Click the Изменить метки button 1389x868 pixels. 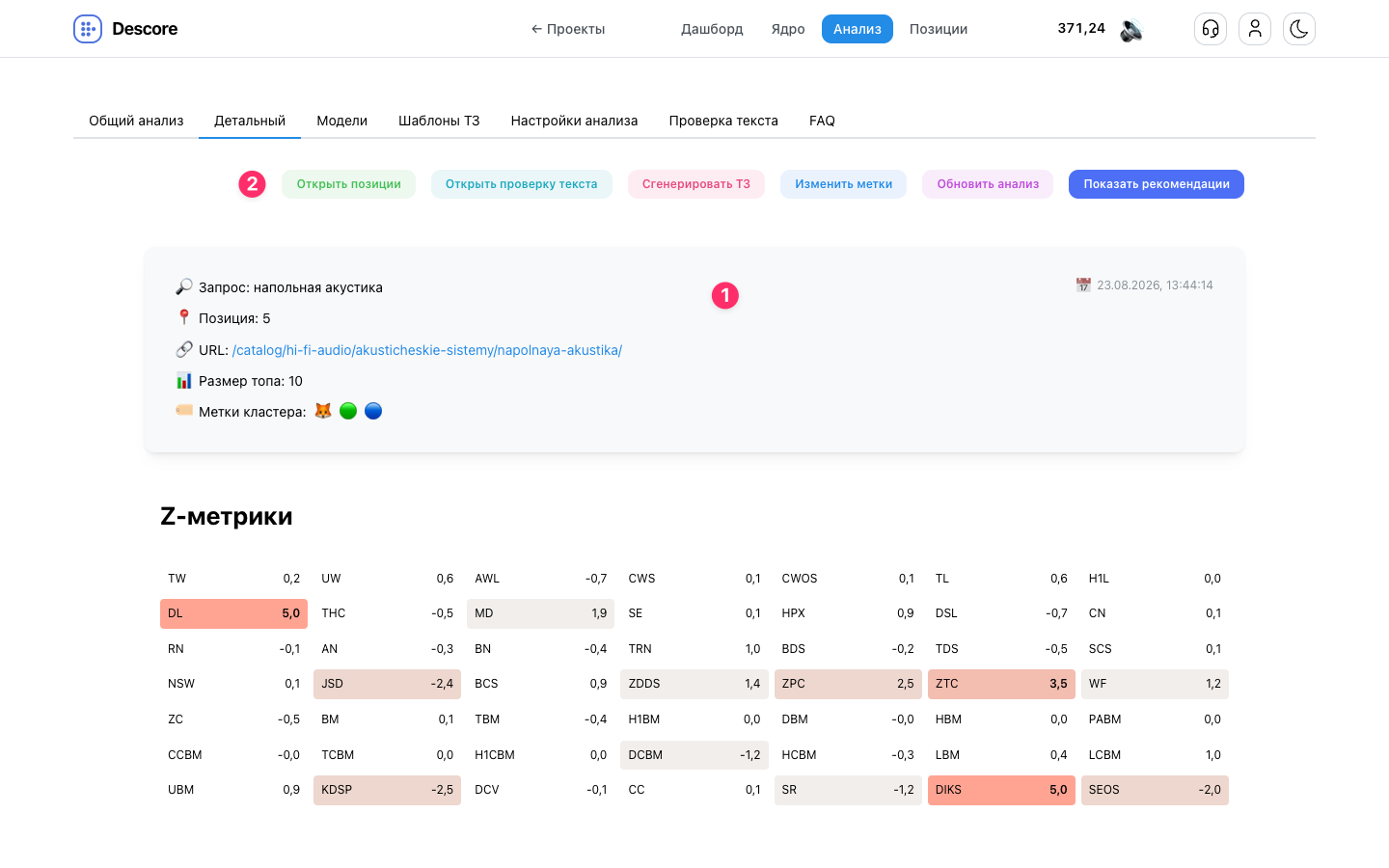[843, 184]
